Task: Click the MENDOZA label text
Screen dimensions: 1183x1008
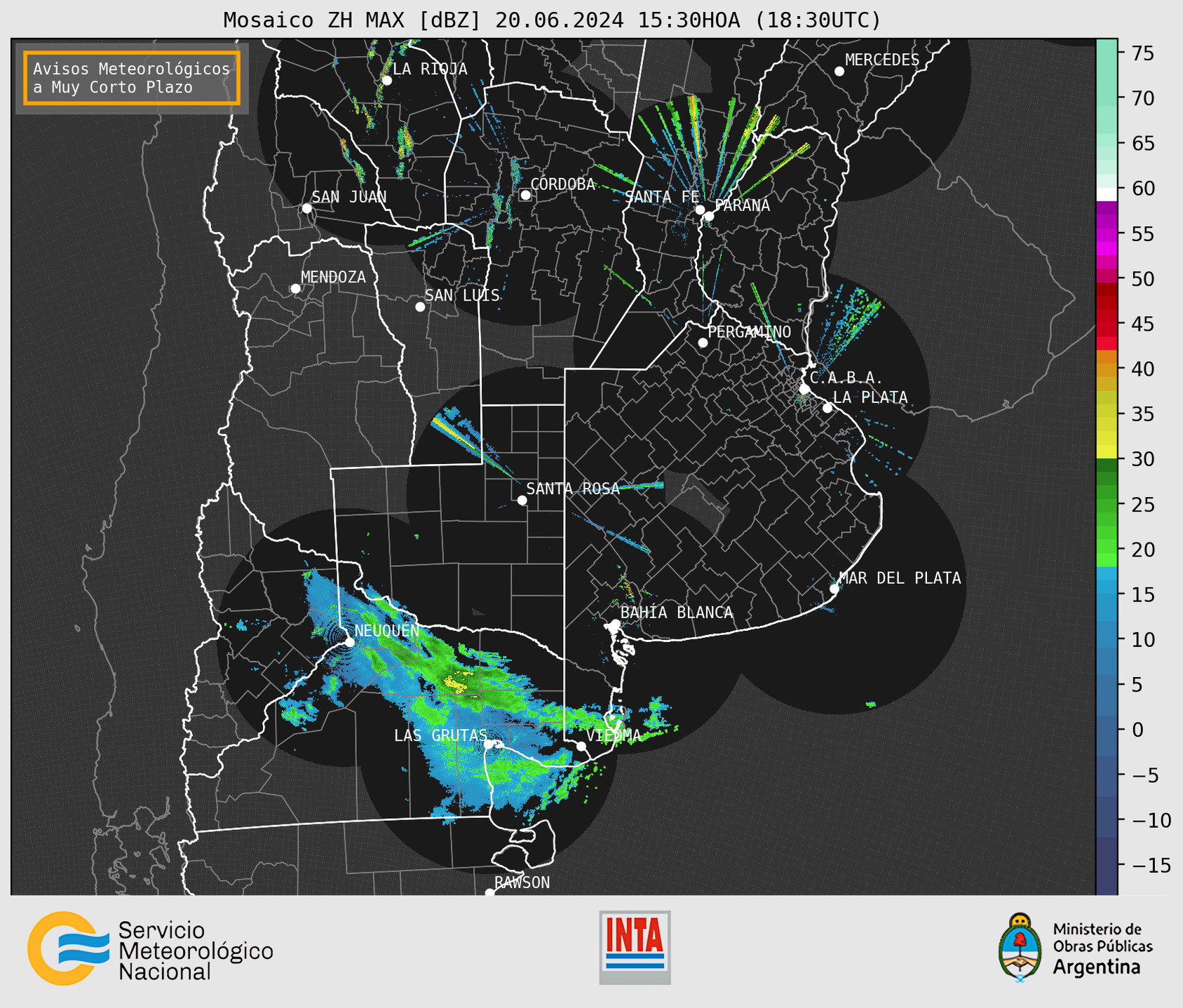Action: 333,278
